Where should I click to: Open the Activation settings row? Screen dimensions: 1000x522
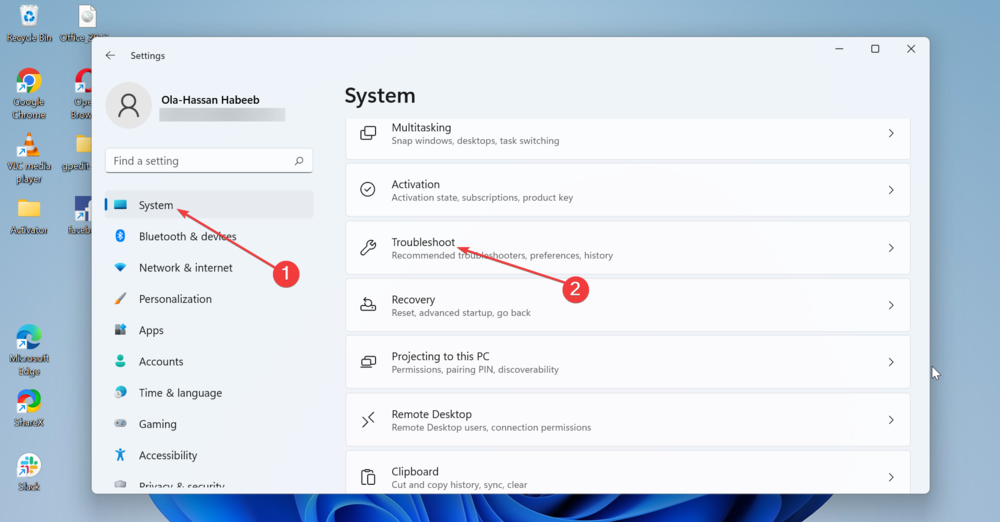click(628, 190)
